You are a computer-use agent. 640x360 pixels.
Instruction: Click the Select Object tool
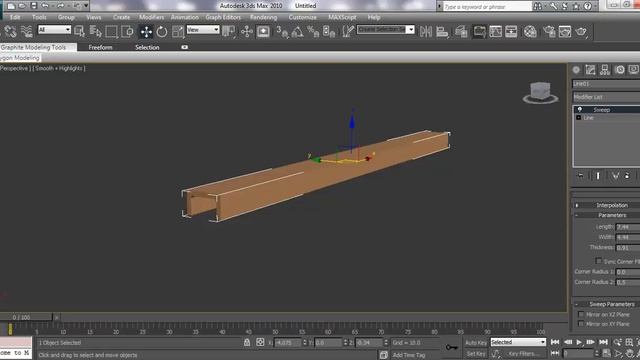coord(80,31)
